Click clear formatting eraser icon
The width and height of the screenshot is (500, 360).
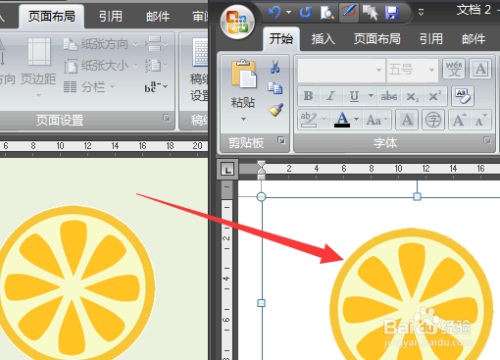[462, 96]
